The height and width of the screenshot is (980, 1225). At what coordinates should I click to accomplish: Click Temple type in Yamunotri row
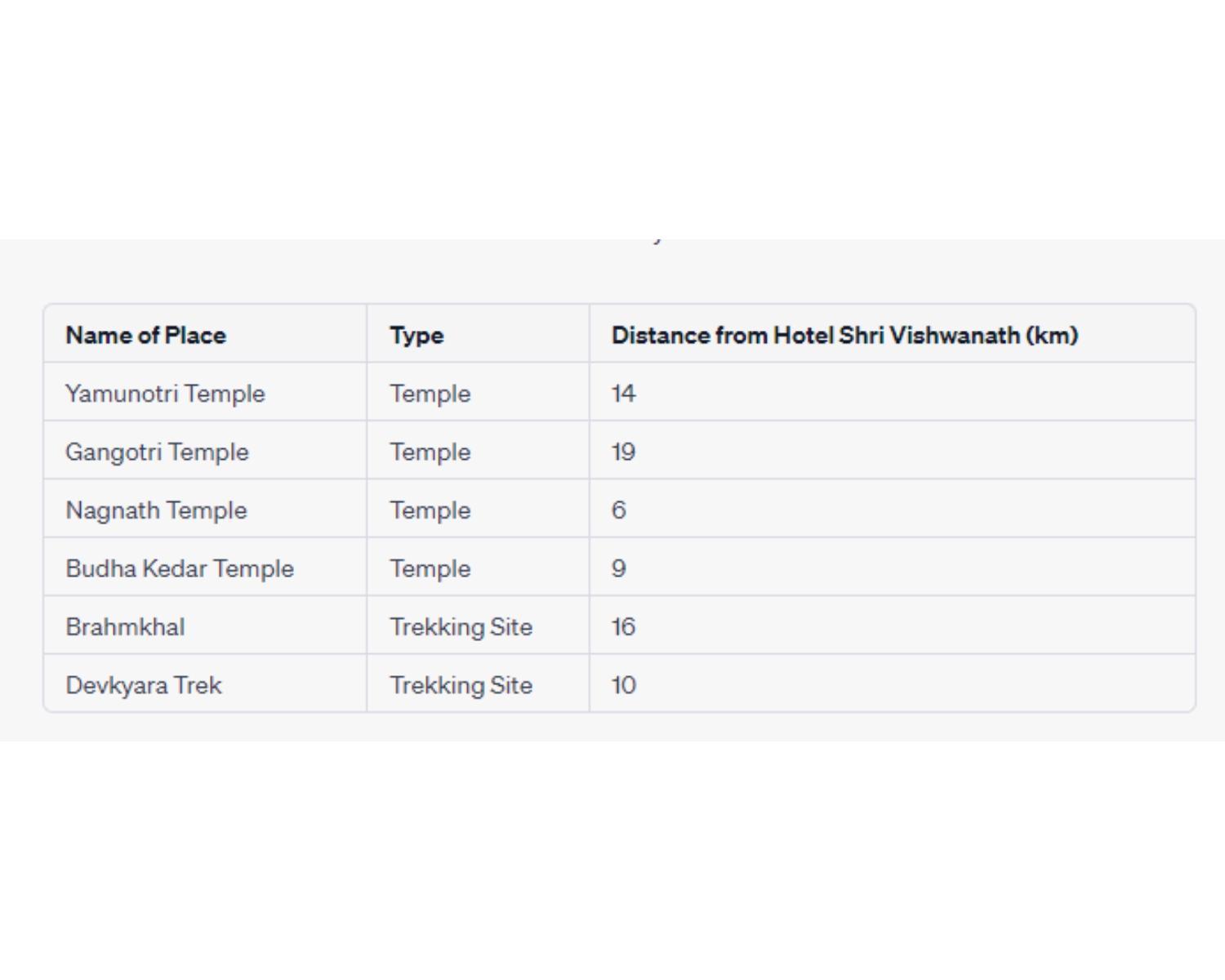click(430, 394)
